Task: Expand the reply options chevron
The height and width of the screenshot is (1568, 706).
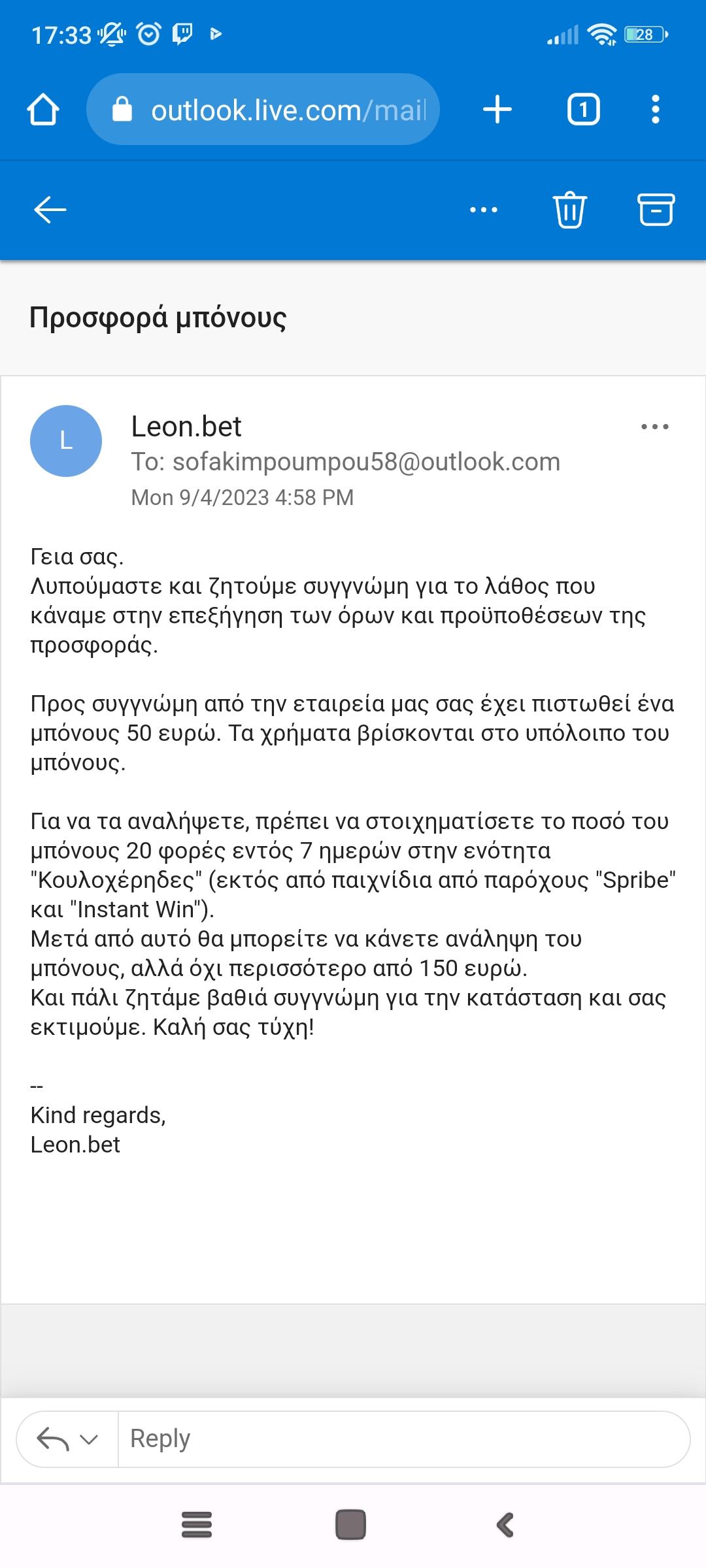Action: coord(88,1439)
